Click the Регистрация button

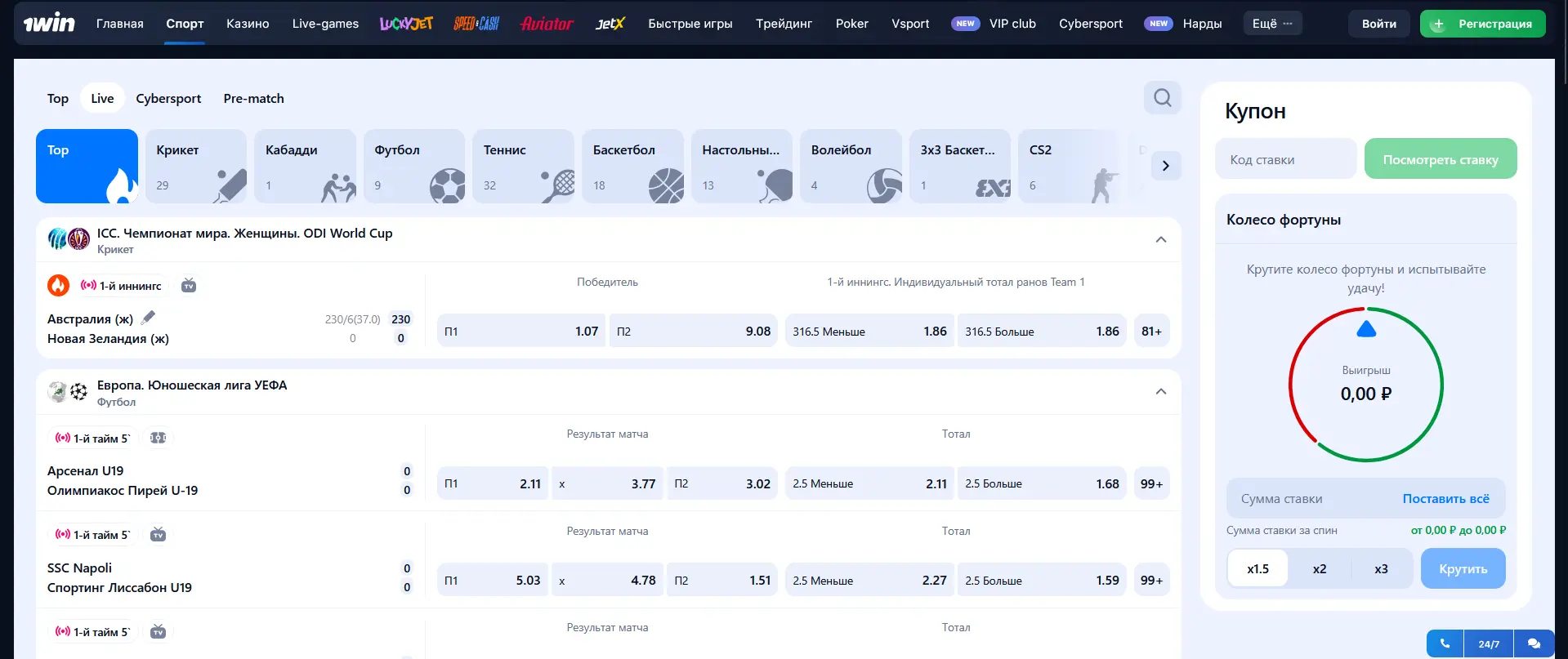coord(1482,24)
